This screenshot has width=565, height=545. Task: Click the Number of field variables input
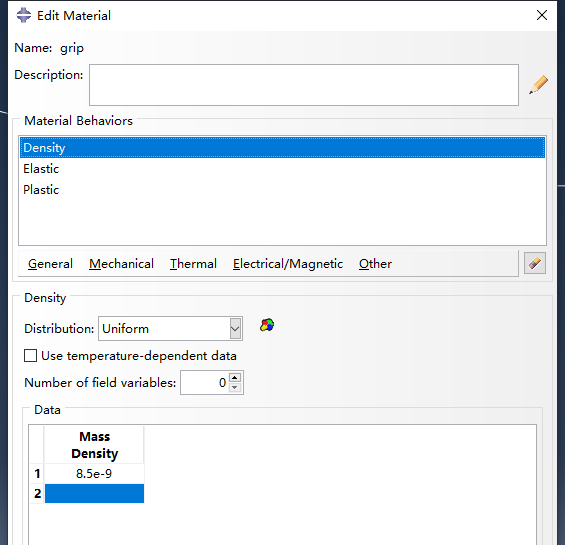point(204,382)
